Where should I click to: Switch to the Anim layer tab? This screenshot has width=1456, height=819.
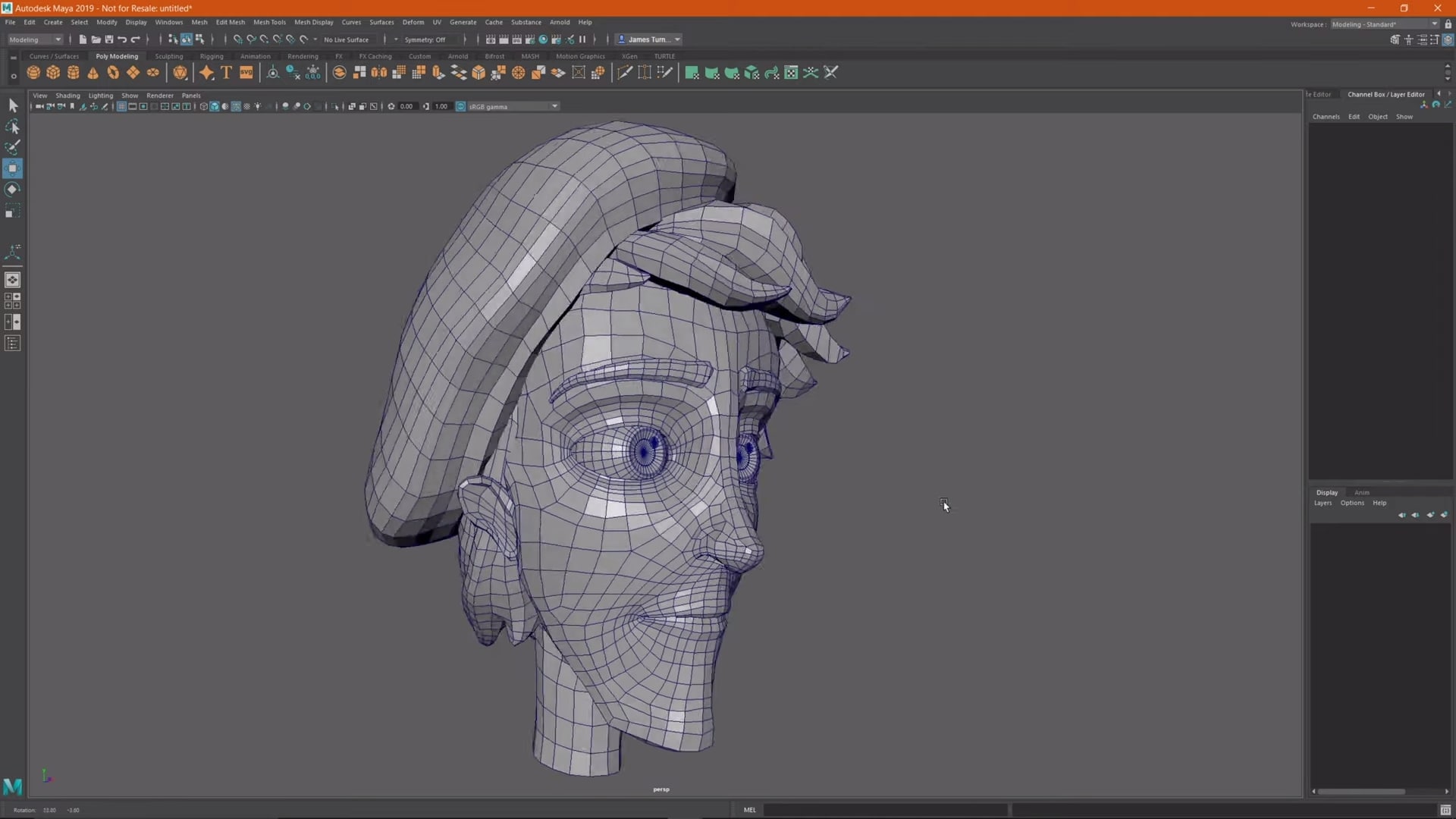[x=1362, y=492]
